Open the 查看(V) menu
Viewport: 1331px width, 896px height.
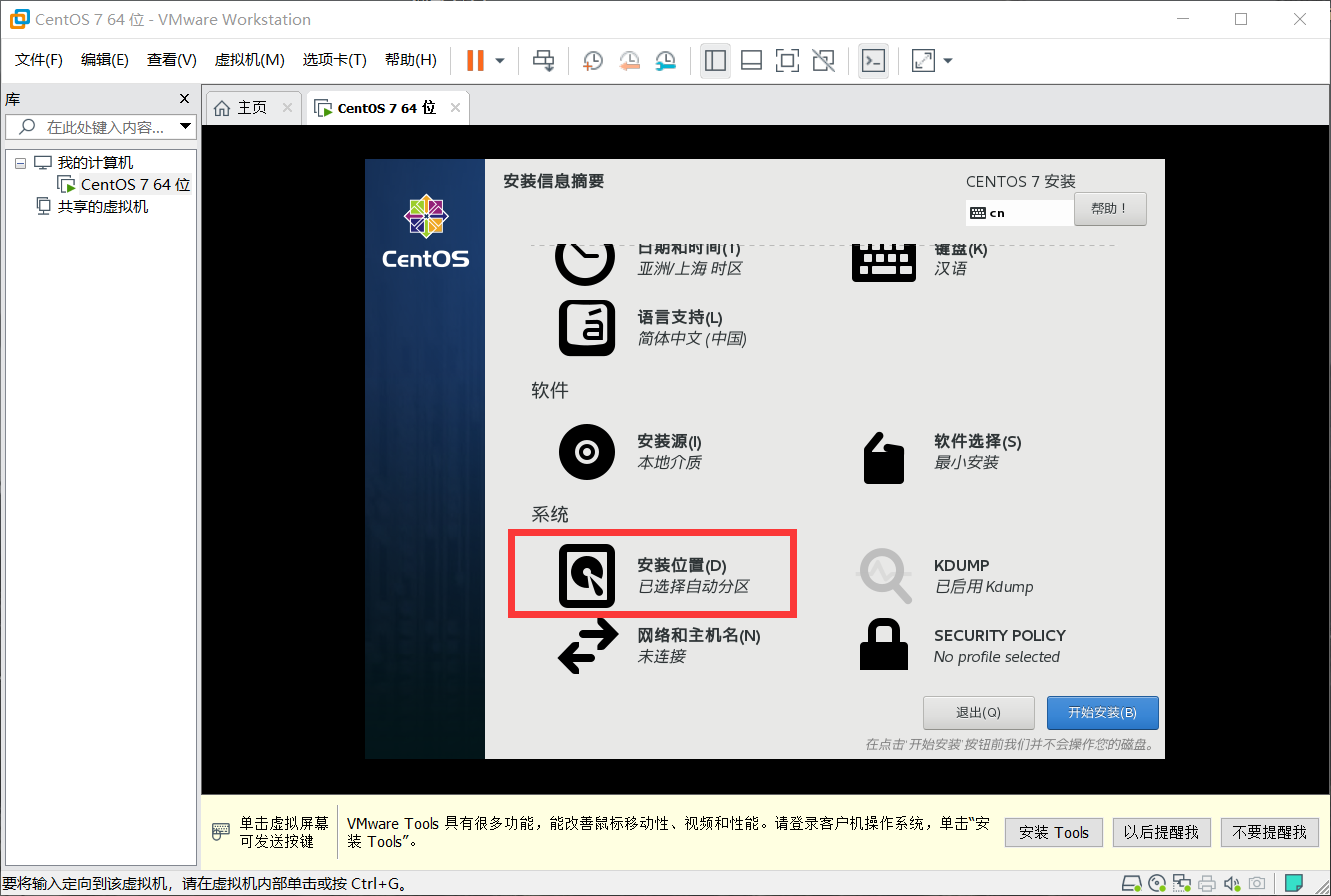(x=172, y=60)
